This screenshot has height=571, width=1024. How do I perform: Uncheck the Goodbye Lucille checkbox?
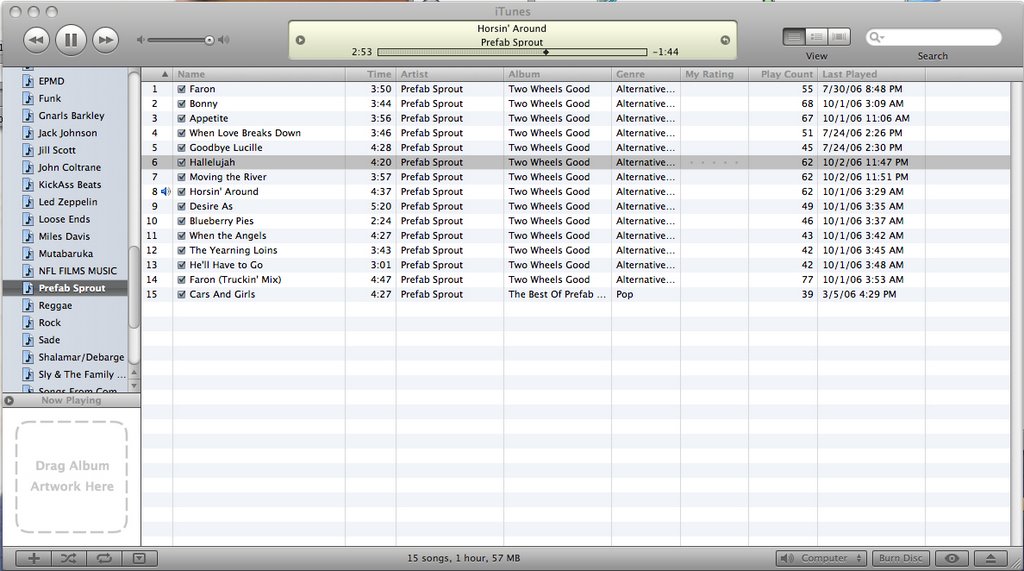click(x=182, y=148)
